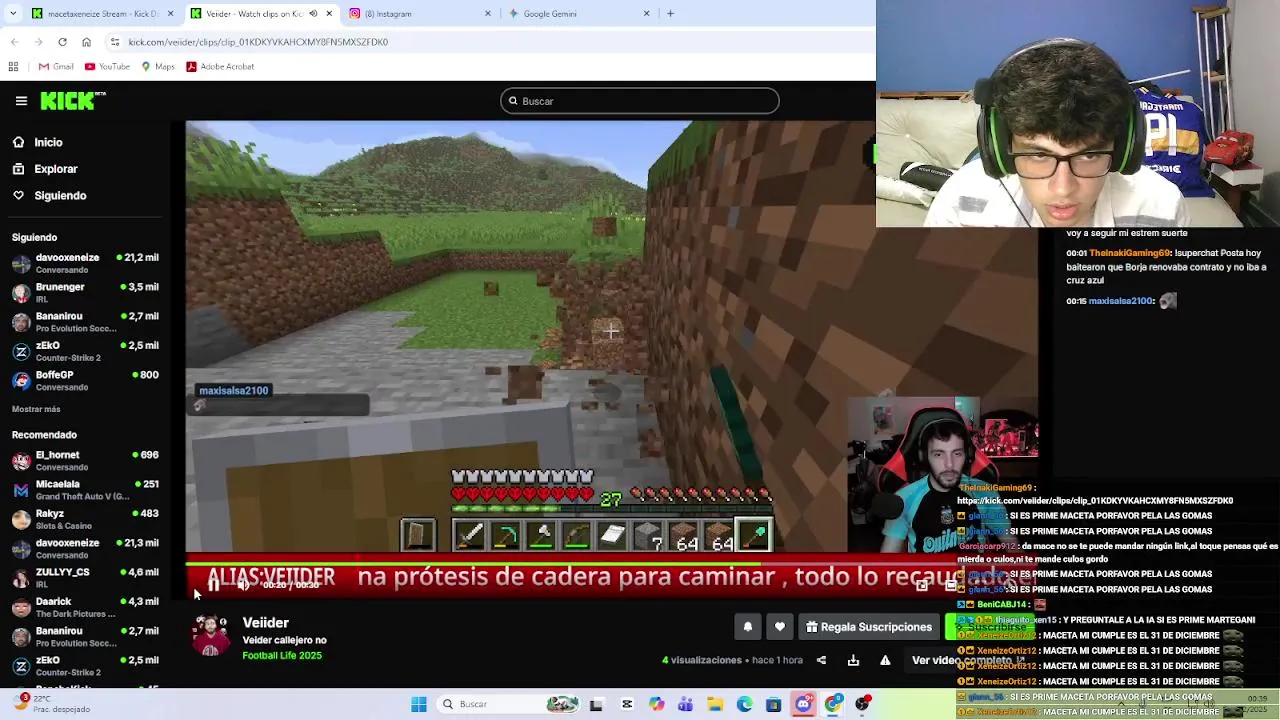The width and height of the screenshot is (1280, 720).
Task: Open the Kick hamburger menu
Action: (x=21, y=101)
